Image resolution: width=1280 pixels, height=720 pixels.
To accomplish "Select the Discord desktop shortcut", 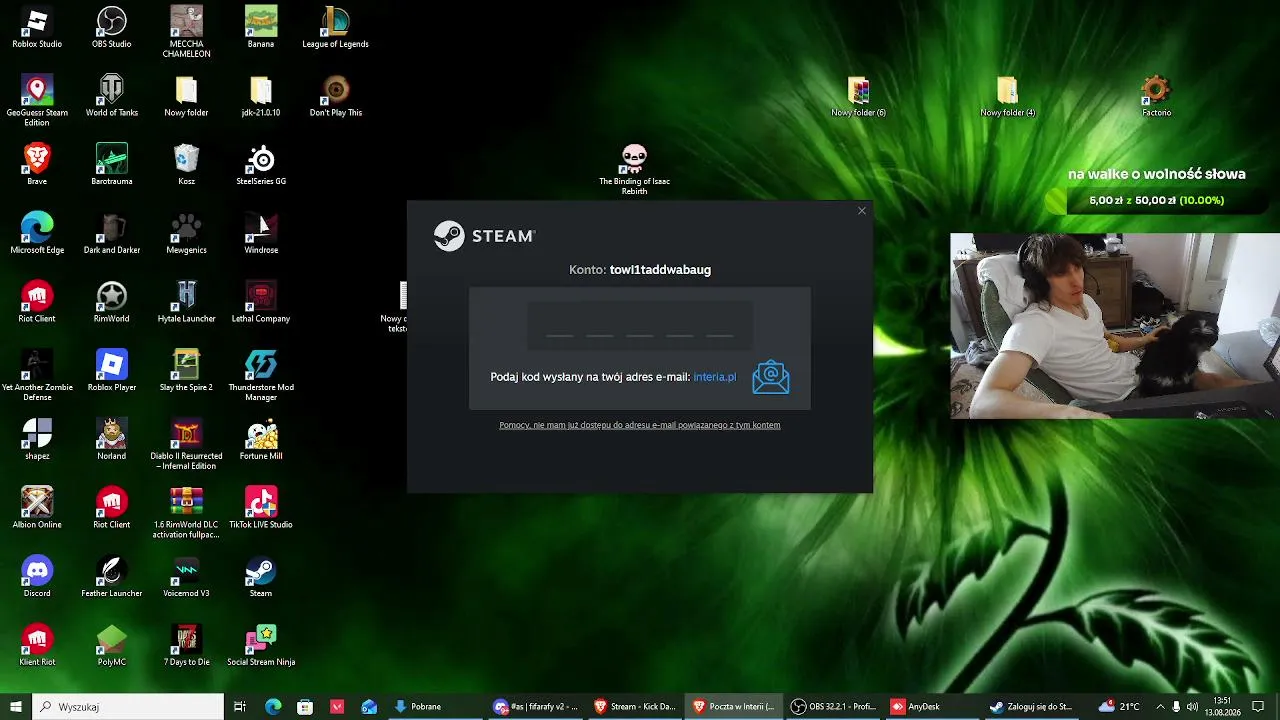I will [x=37, y=578].
